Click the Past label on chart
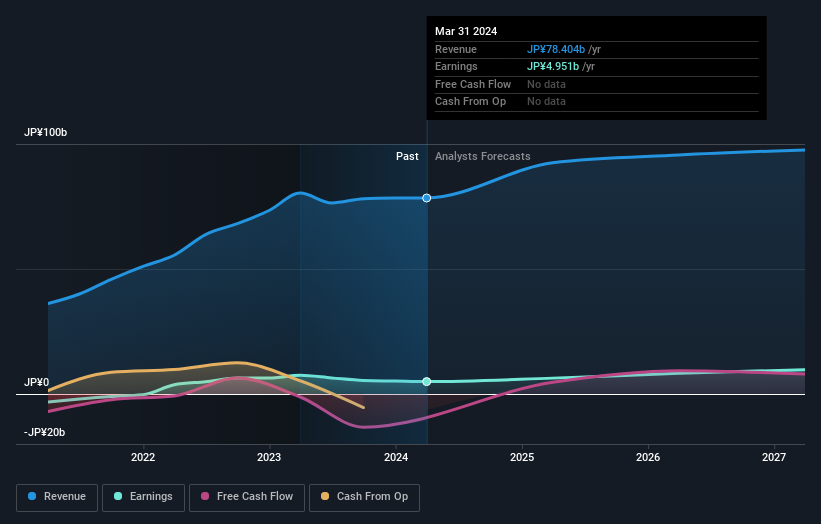Viewport: 821px width, 524px height. tap(407, 157)
